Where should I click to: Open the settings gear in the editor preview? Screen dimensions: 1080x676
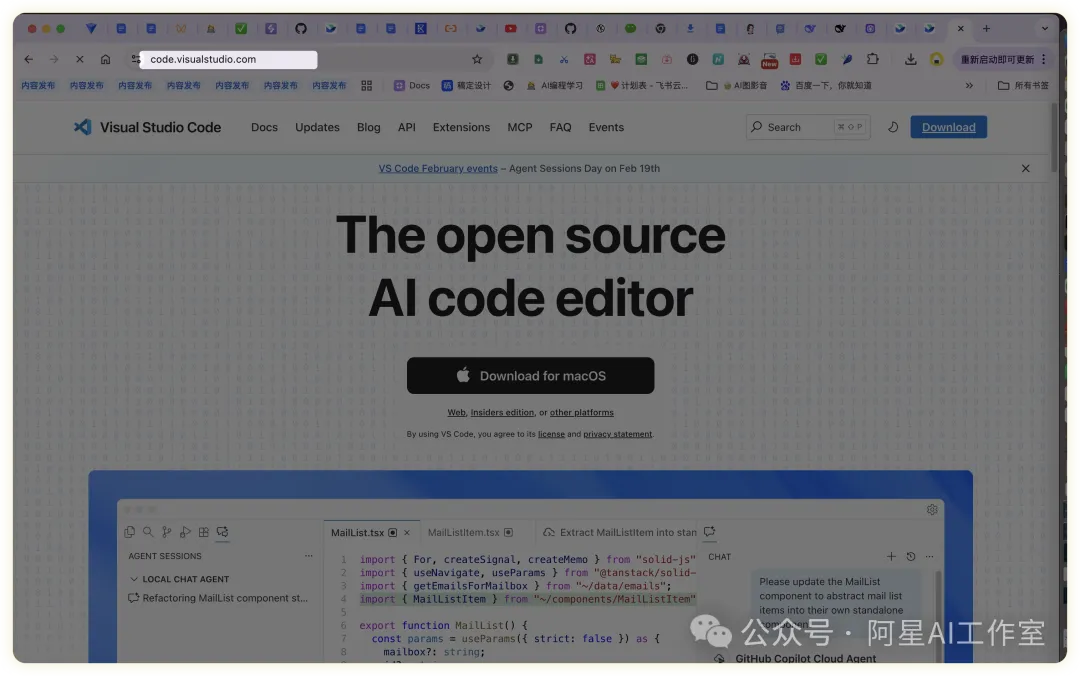[932, 509]
